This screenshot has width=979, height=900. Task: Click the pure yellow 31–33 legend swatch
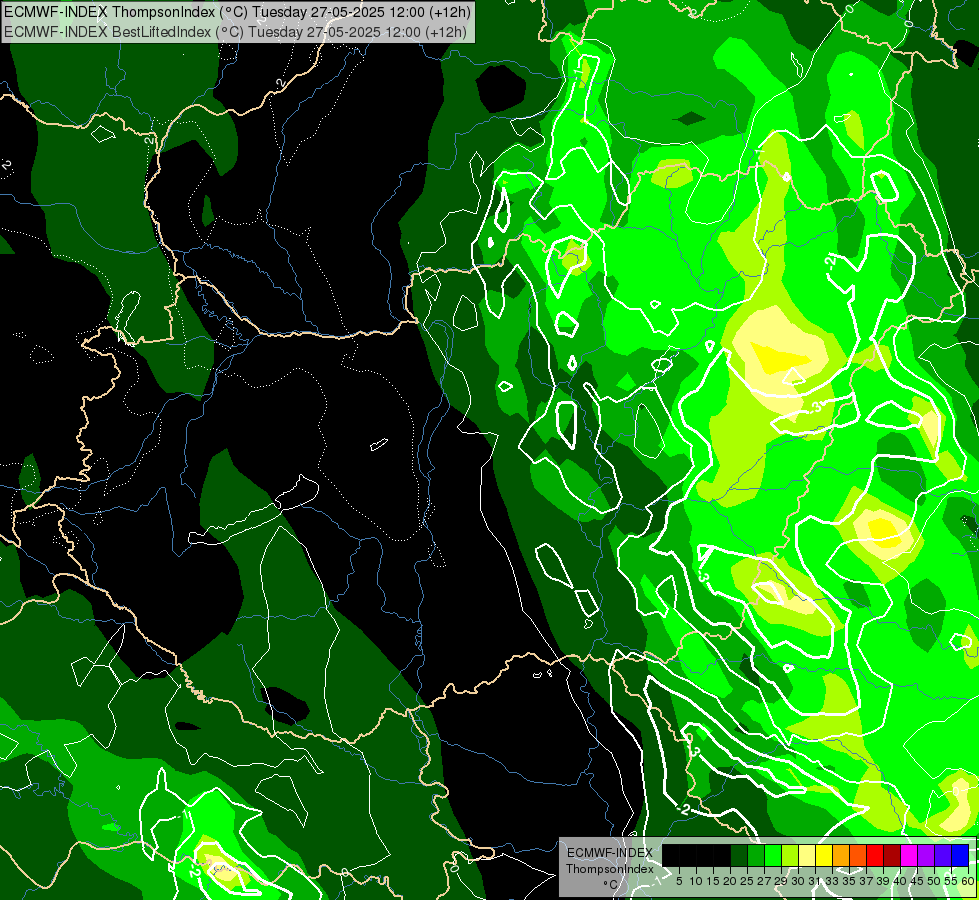click(x=824, y=855)
